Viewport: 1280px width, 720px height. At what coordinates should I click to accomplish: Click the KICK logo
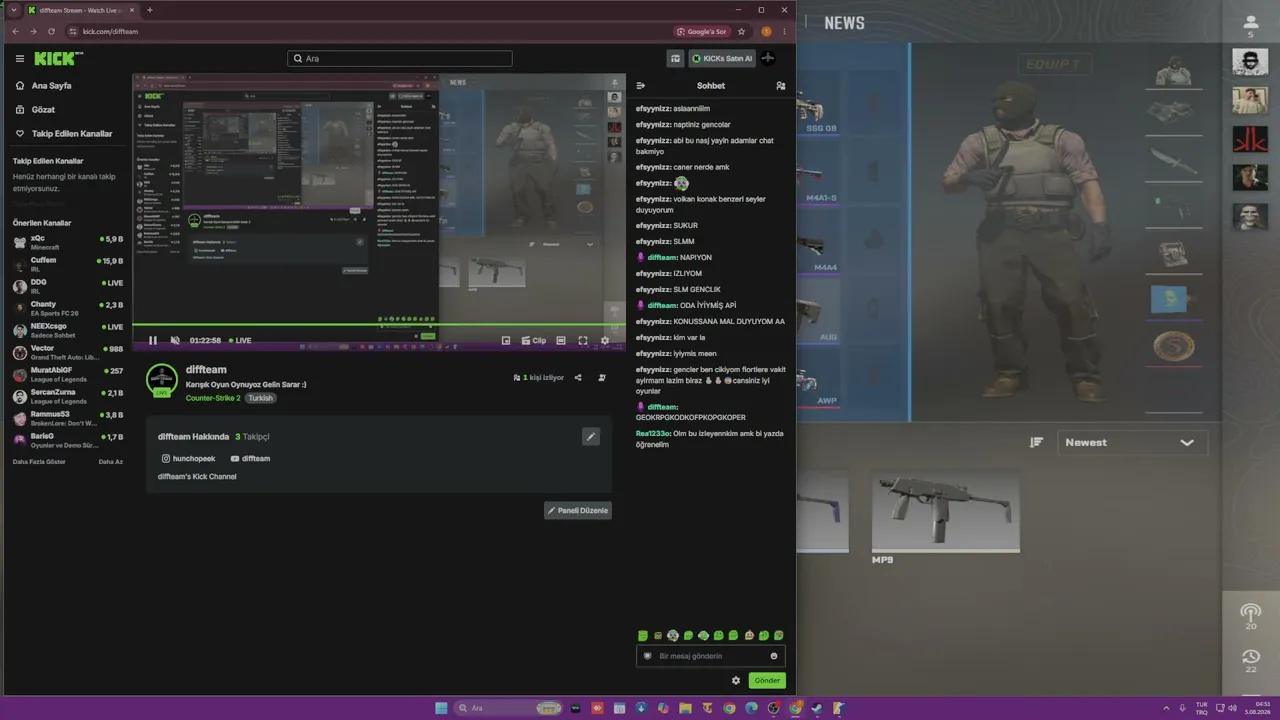[x=57, y=59]
